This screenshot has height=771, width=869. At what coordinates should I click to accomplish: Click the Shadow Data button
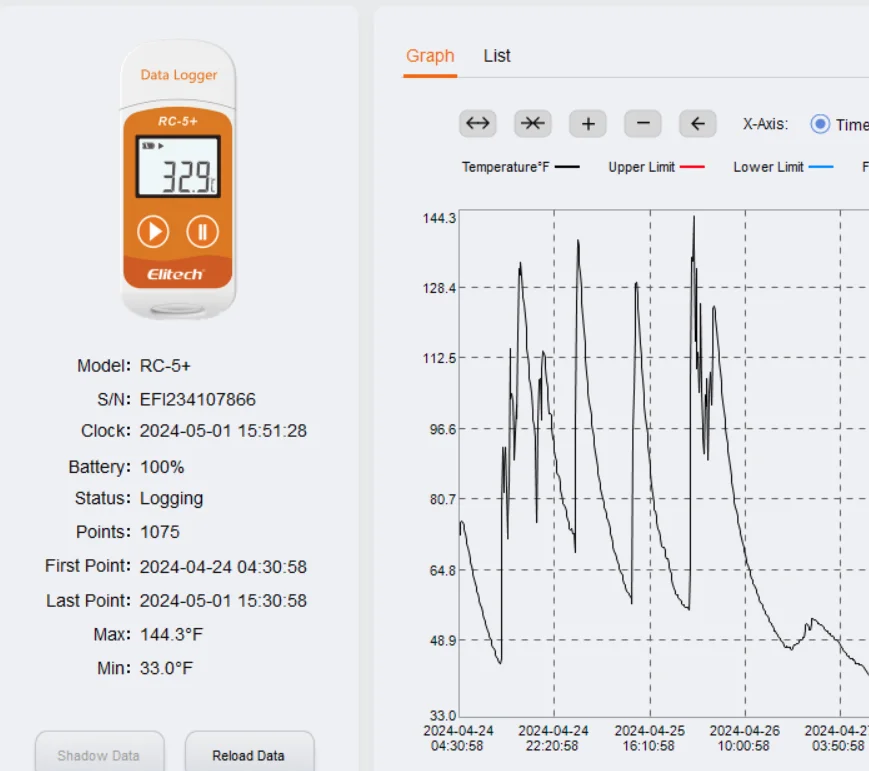(98, 755)
